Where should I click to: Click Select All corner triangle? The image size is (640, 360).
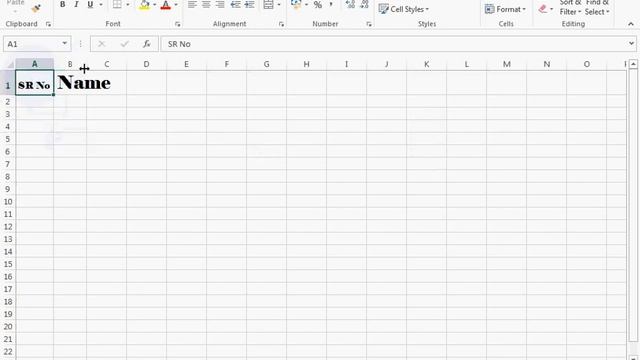tap(10, 64)
